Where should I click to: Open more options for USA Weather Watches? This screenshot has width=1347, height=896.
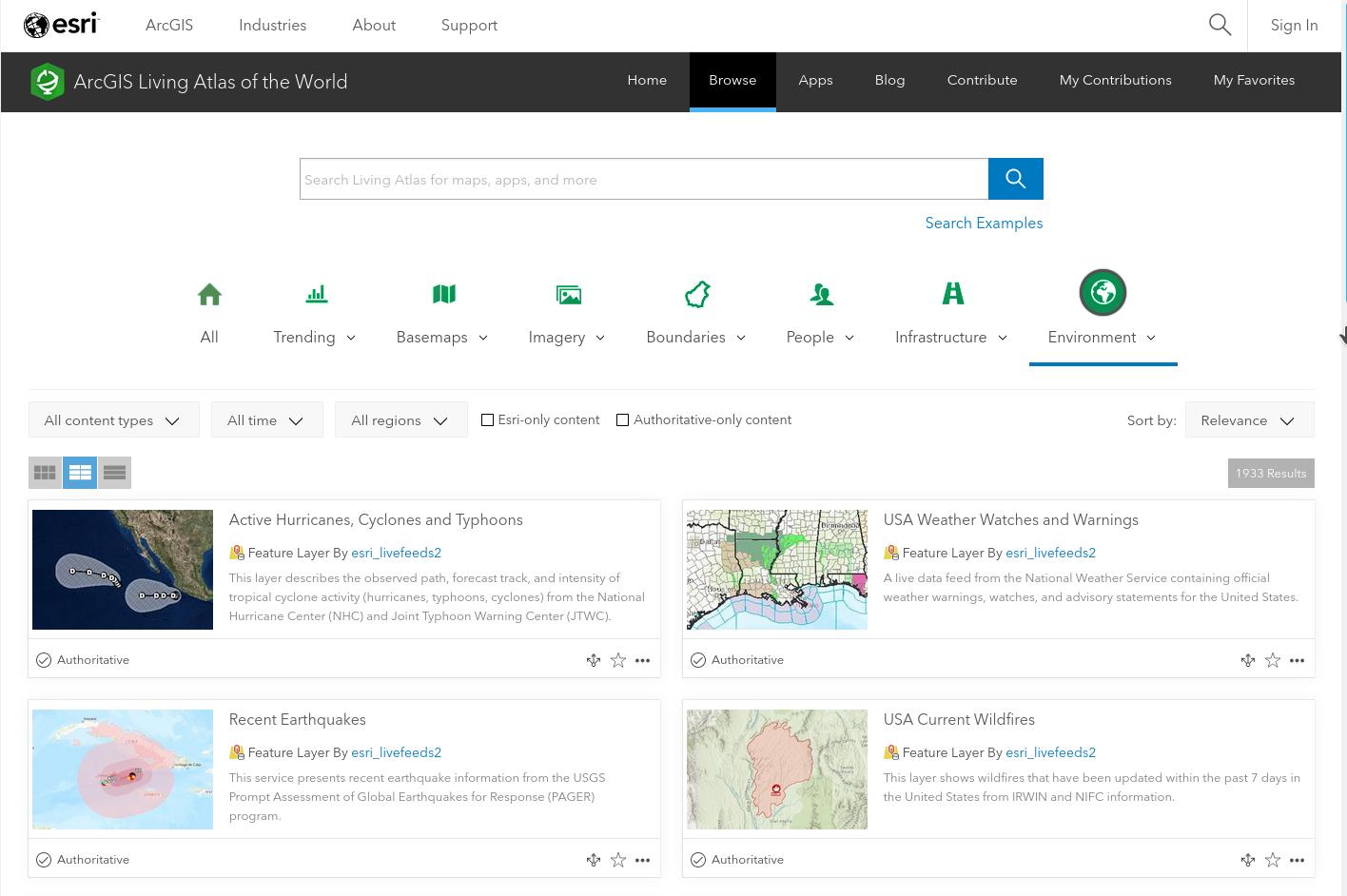point(1298,660)
